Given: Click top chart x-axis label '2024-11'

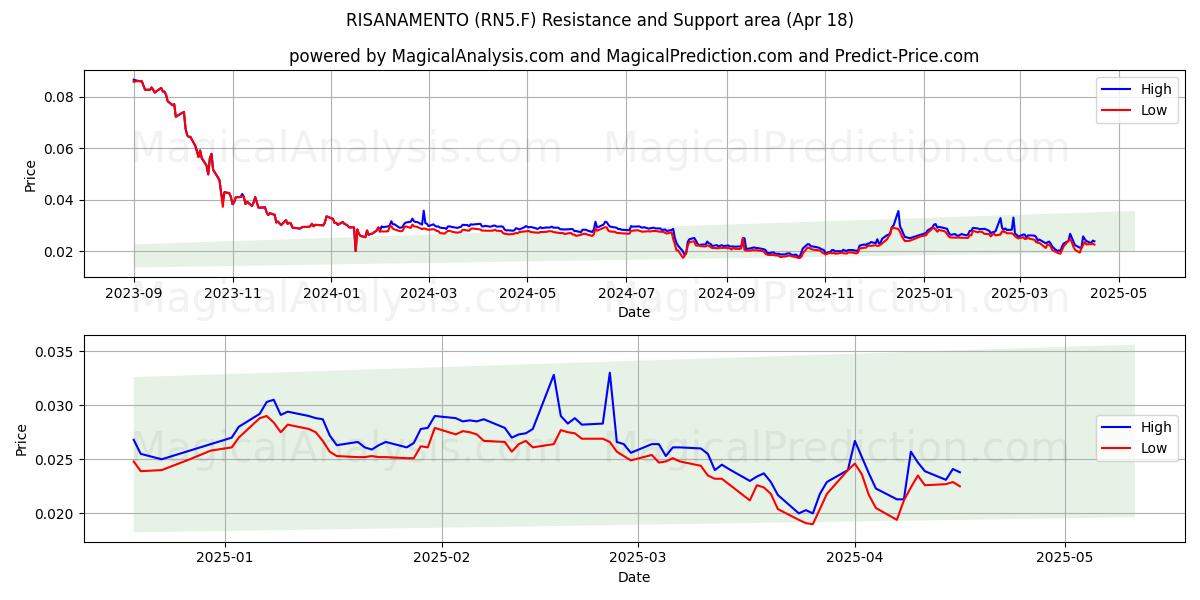Looking at the screenshot, I should [825, 293].
